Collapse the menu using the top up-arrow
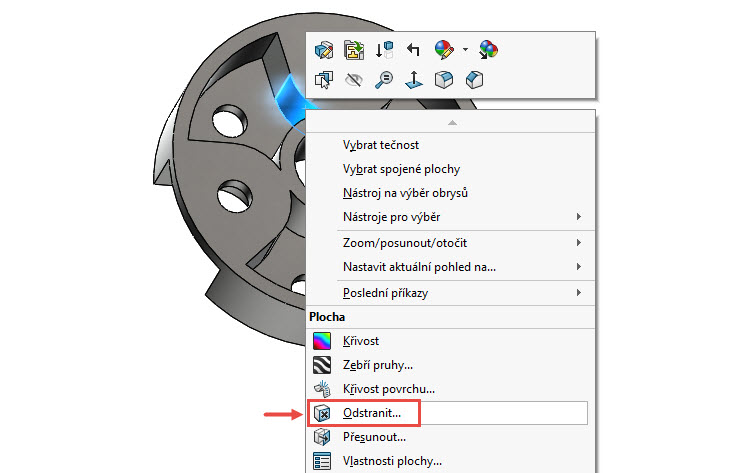Screen dimensions: 750x473 pos(452,123)
